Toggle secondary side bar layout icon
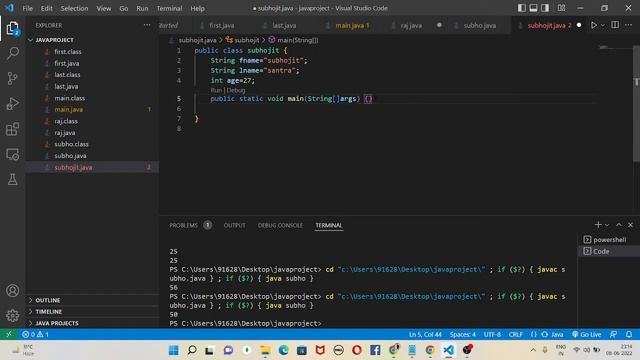This screenshot has height=360, width=640. [x=544, y=8]
